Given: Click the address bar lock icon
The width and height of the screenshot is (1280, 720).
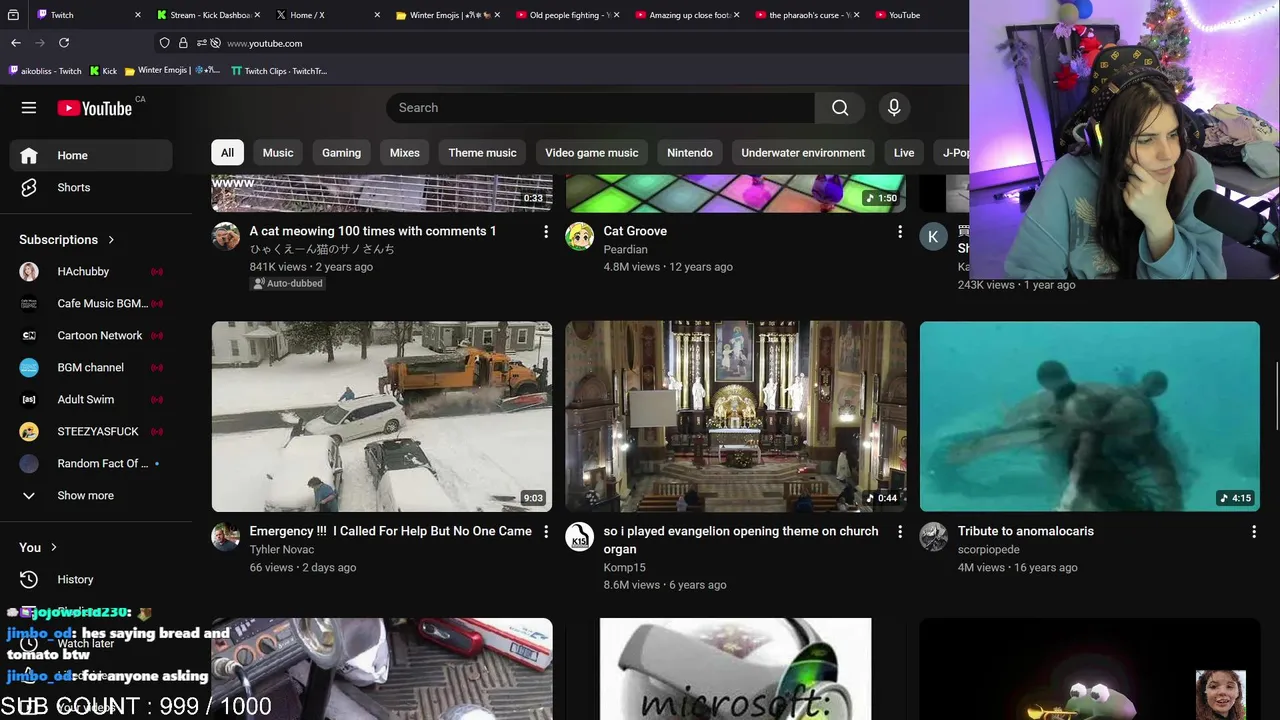Looking at the screenshot, I should click(183, 43).
